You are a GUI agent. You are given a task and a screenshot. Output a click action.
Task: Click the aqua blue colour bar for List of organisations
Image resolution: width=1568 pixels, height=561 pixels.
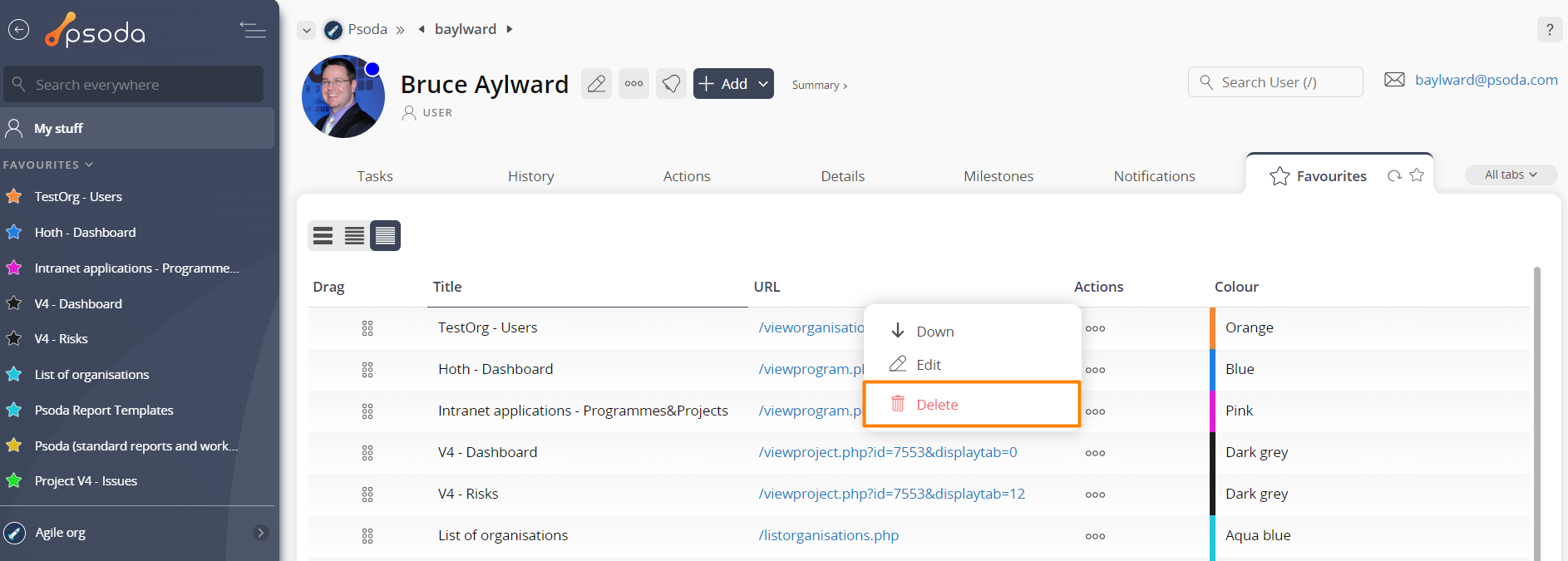click(x=1212, y=536)
